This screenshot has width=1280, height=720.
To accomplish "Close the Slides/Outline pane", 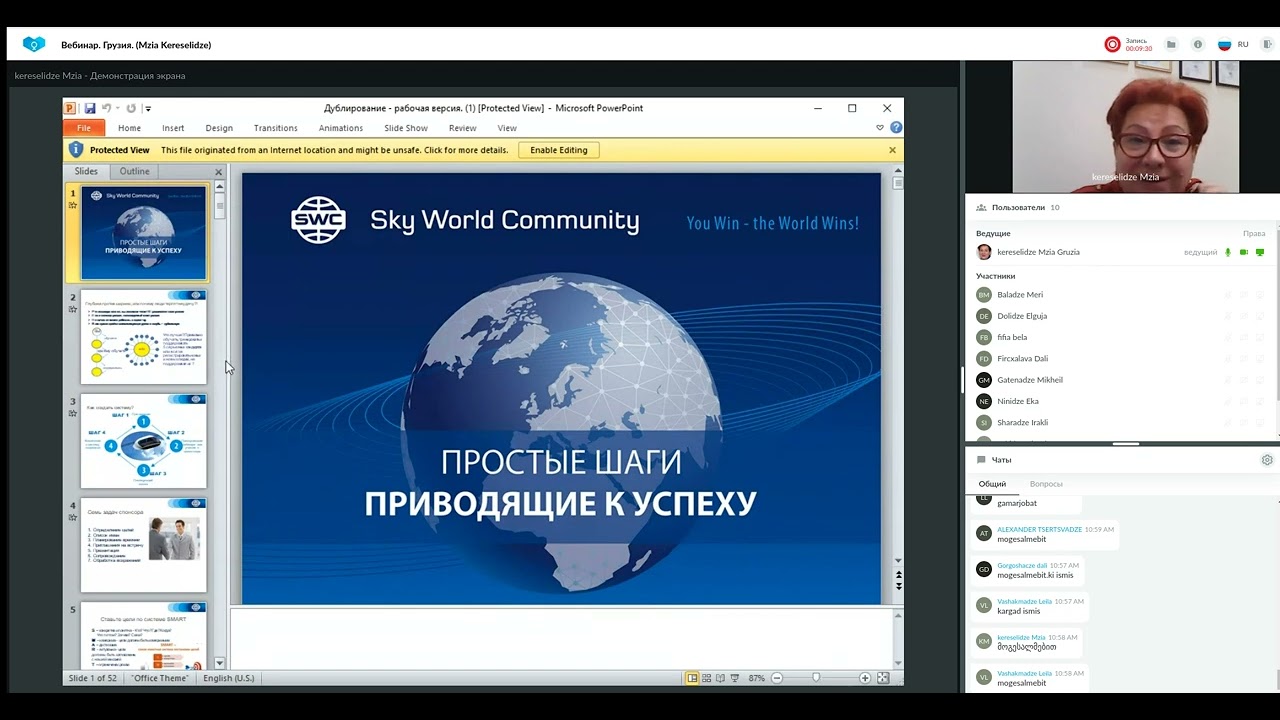I will point(218,172).
